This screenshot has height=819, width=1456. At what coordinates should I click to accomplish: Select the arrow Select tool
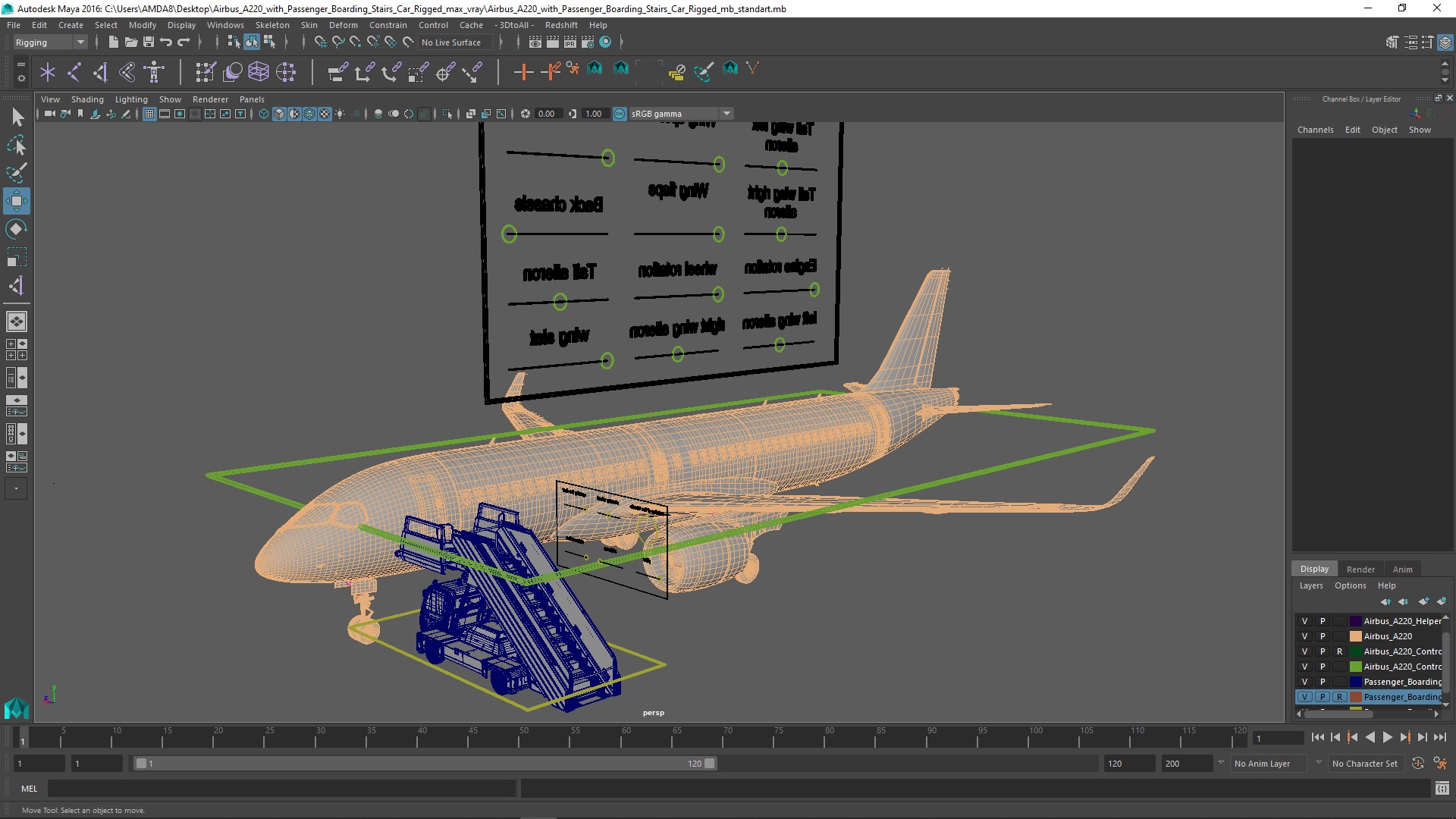(x=17, y=117)
